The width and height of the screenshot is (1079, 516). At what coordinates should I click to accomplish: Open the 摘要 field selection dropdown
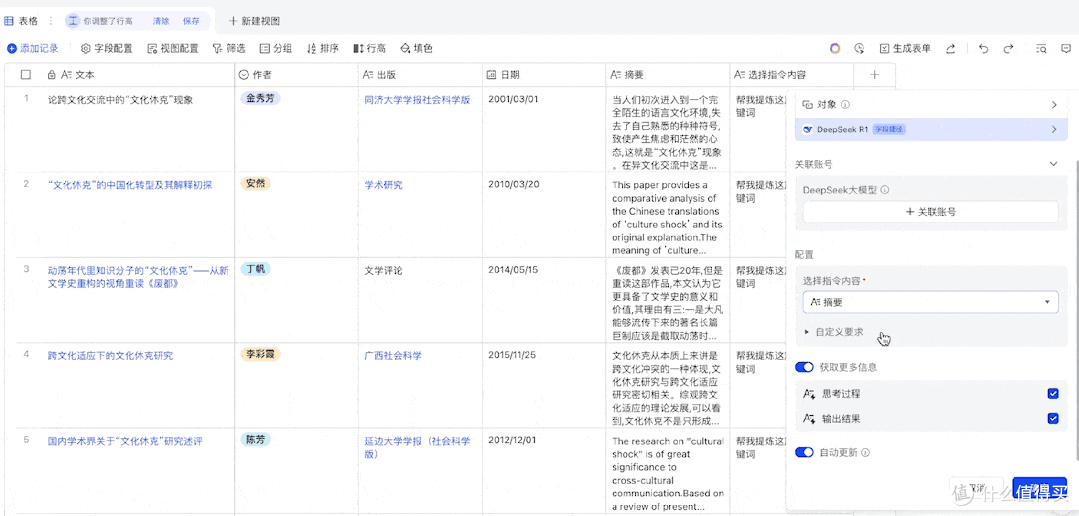930,302
